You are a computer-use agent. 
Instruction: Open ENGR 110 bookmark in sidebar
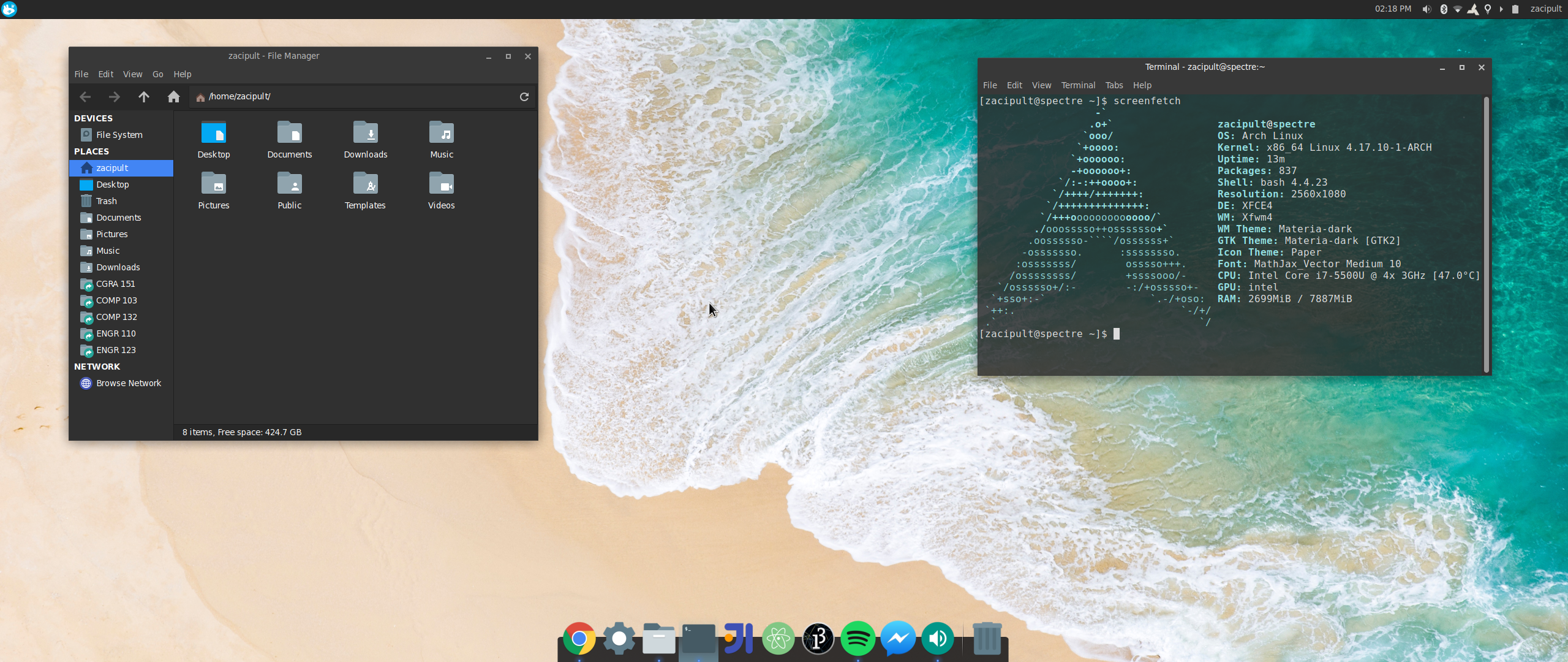point(121,333)
